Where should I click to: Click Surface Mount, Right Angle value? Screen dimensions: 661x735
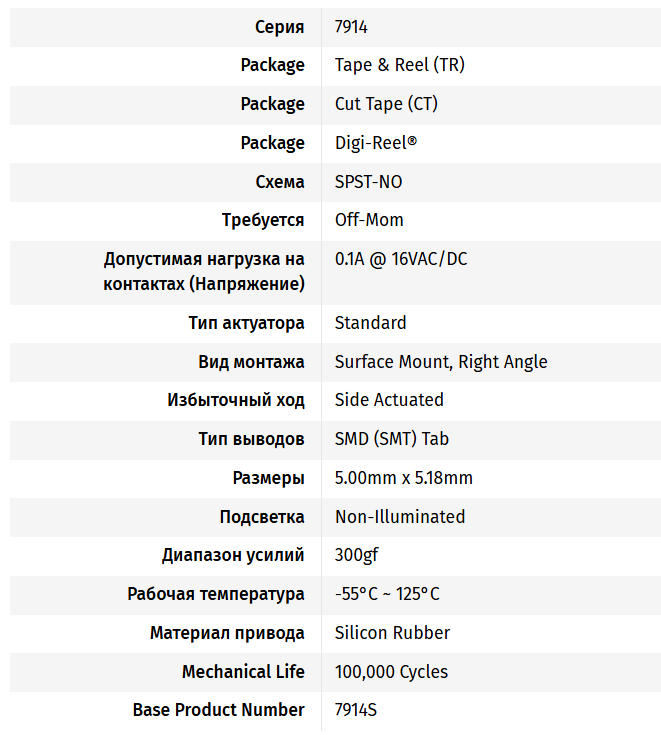tap(441, 362)
